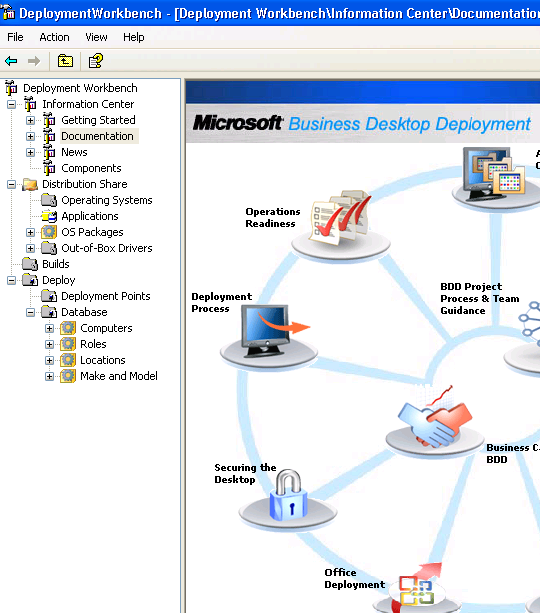Click the Help properties toolbar icon
This screenshot has width=540, height=613.
pyautogui.click(x=95, y=61)
